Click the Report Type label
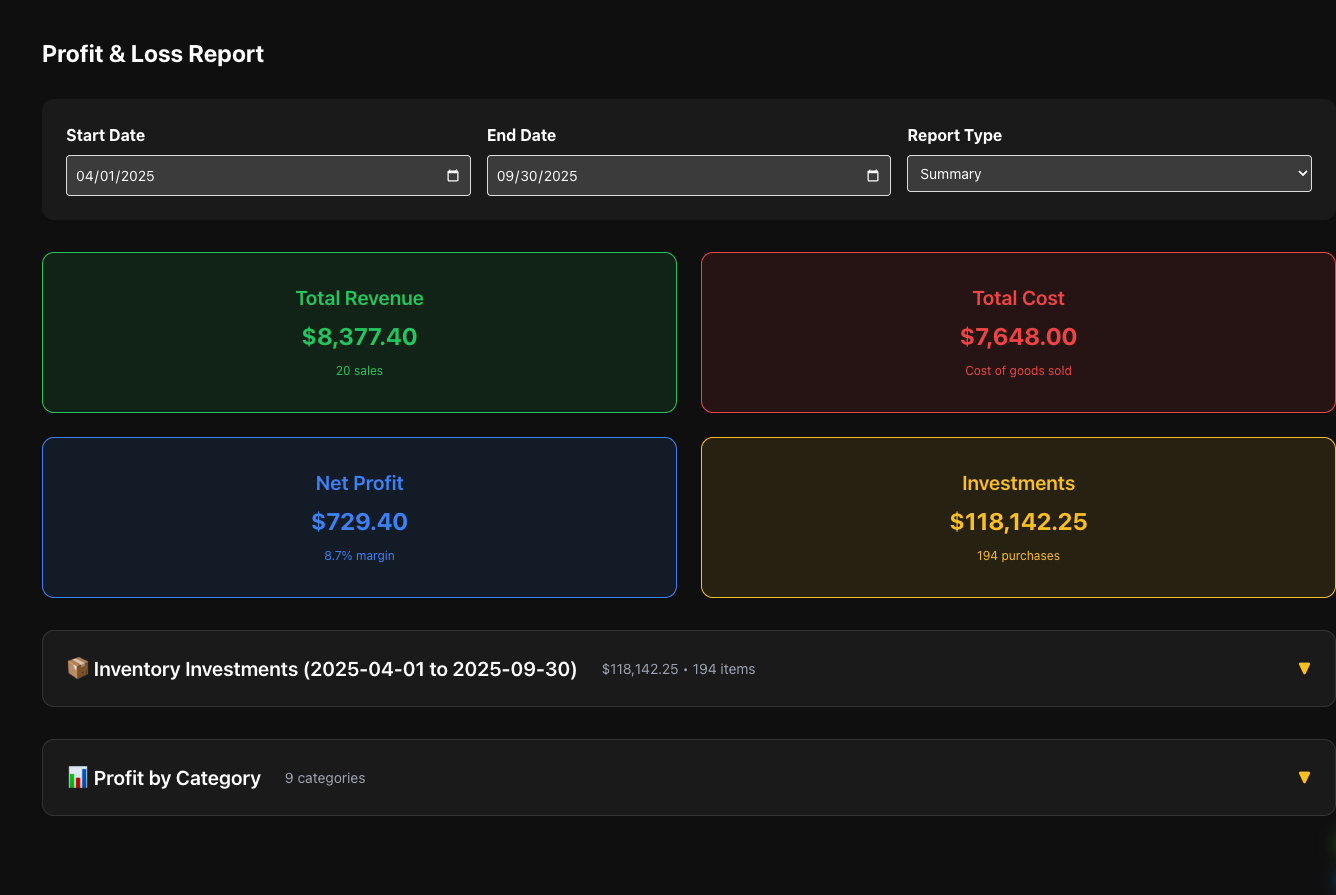 pyautogui.click(x=954, y=135)
